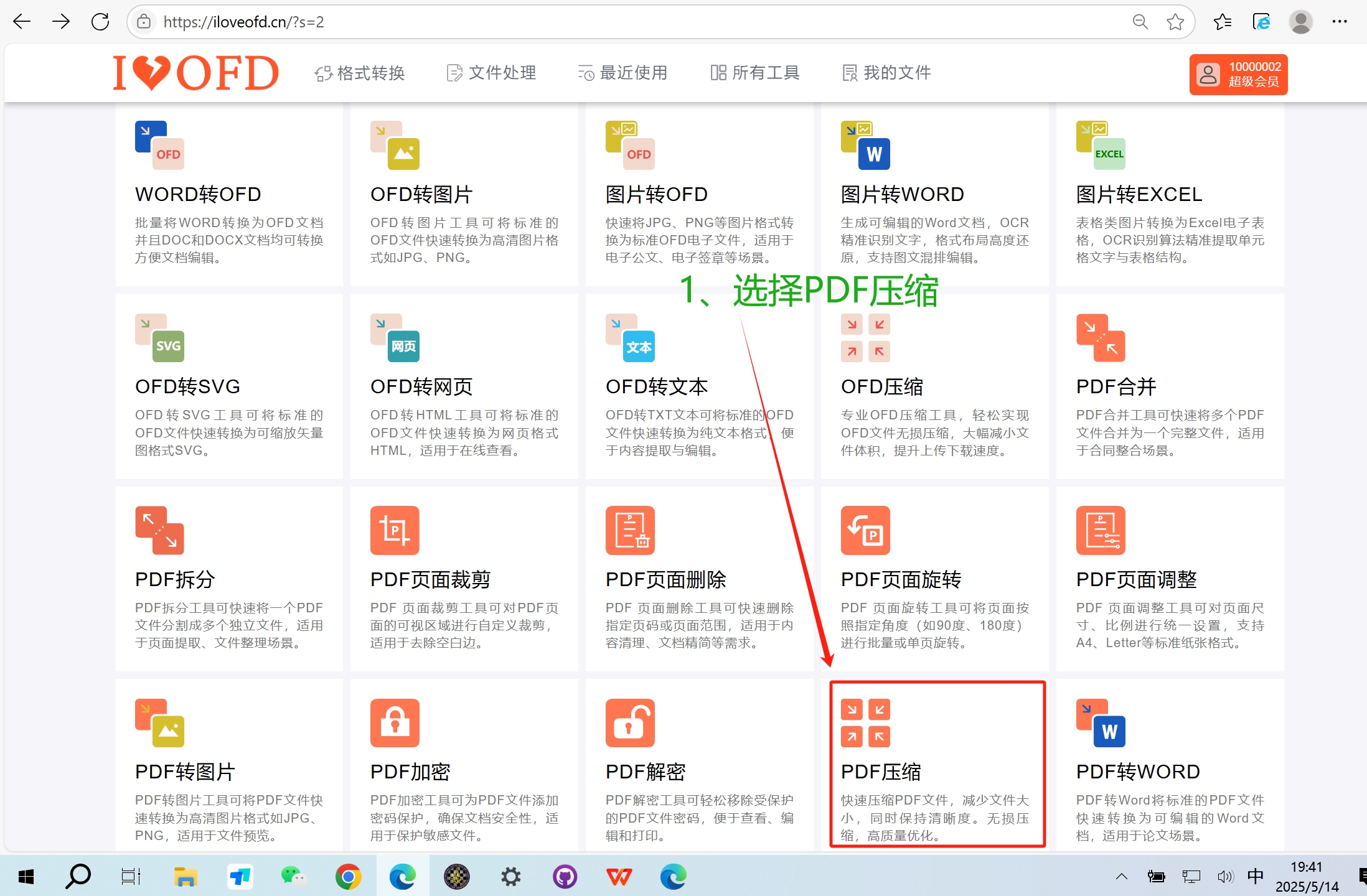
Task: Open the PDF转WORD title link
Action: (x=1137, y=772)
